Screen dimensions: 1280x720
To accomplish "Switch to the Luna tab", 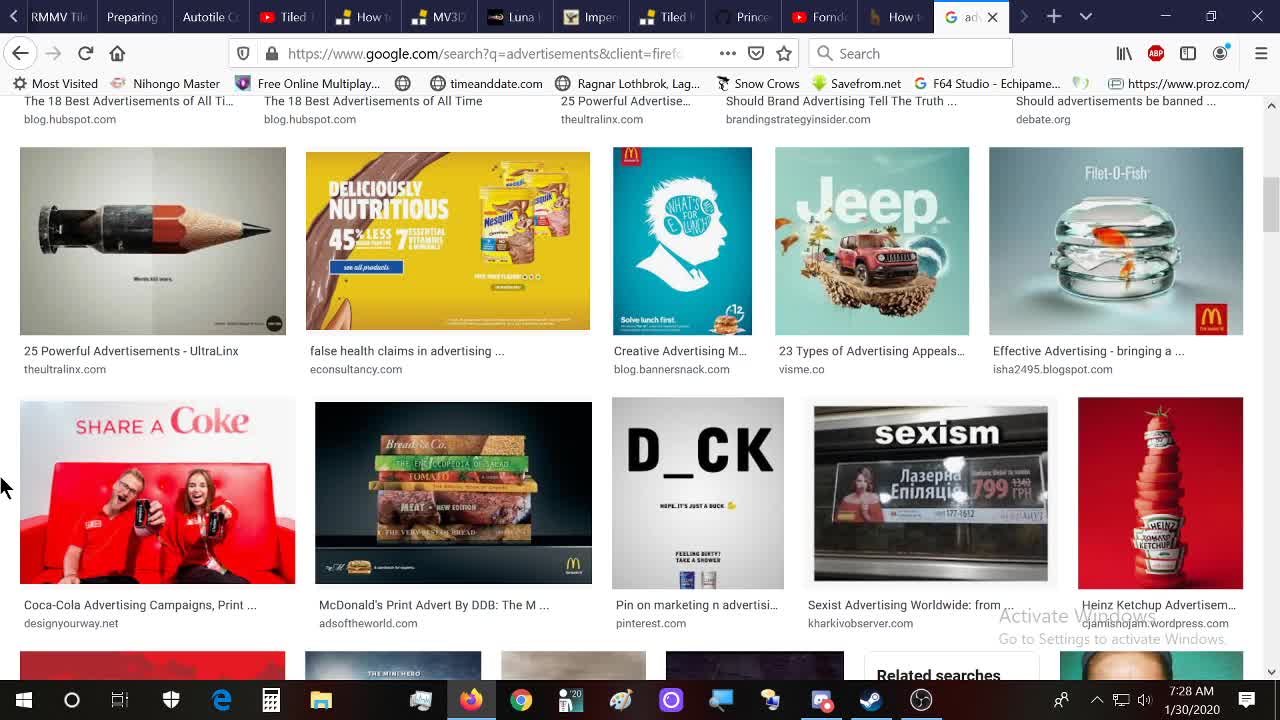I will click(516, 17).
